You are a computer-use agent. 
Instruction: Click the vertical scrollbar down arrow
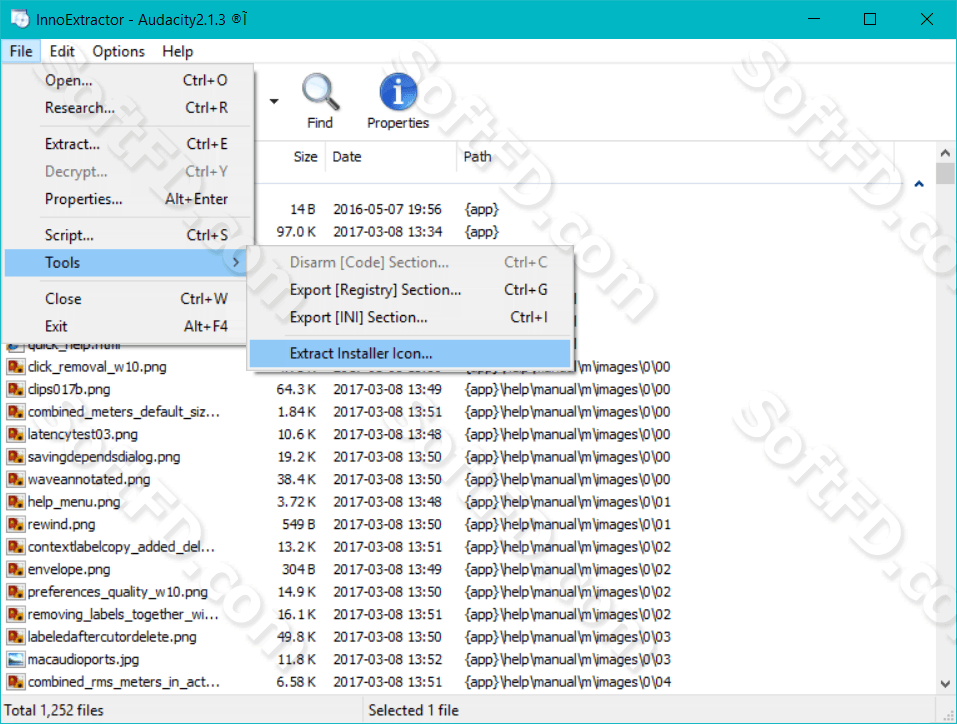coord(945,684)
